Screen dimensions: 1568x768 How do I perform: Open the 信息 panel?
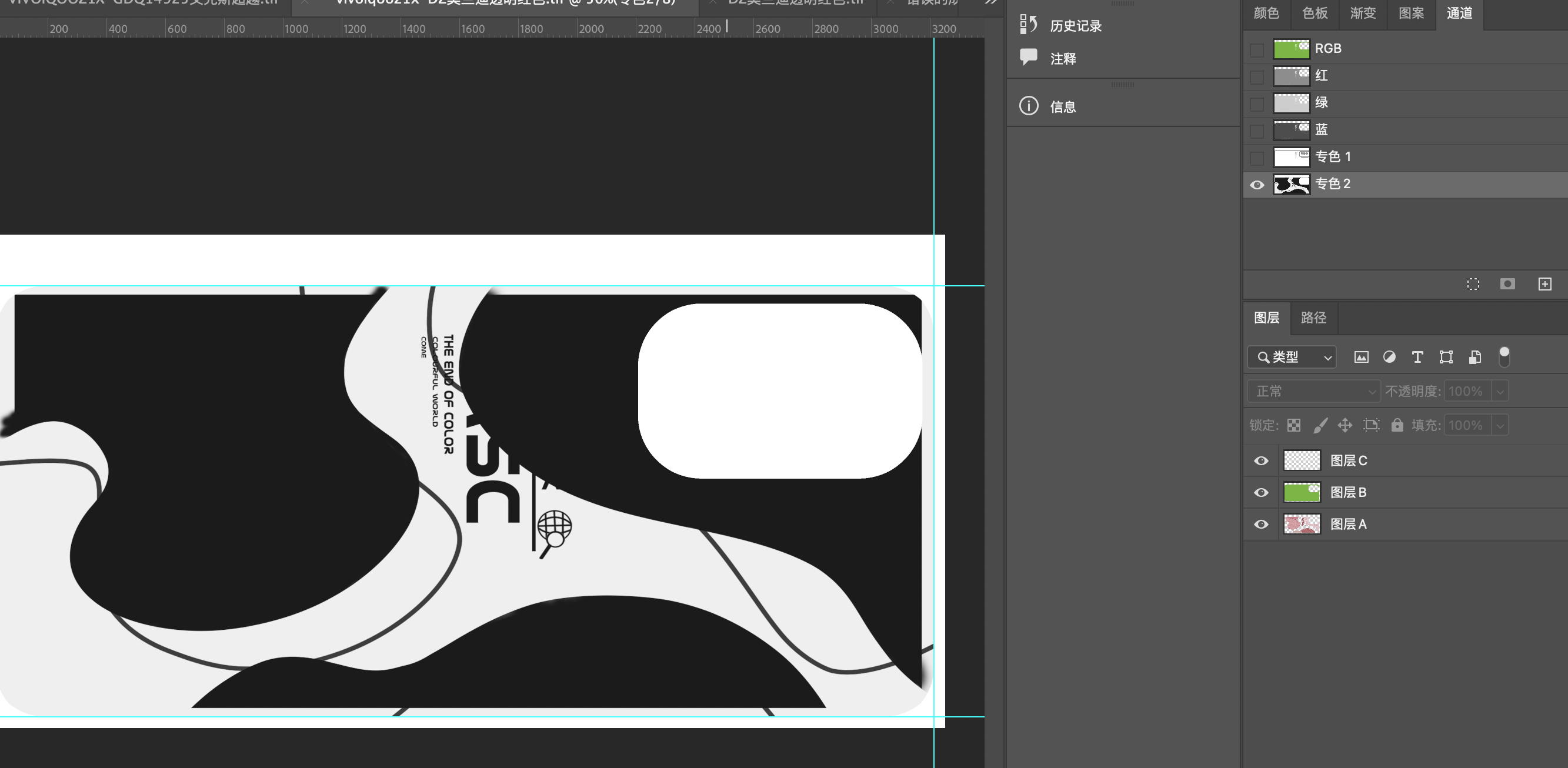(1062, 106)
